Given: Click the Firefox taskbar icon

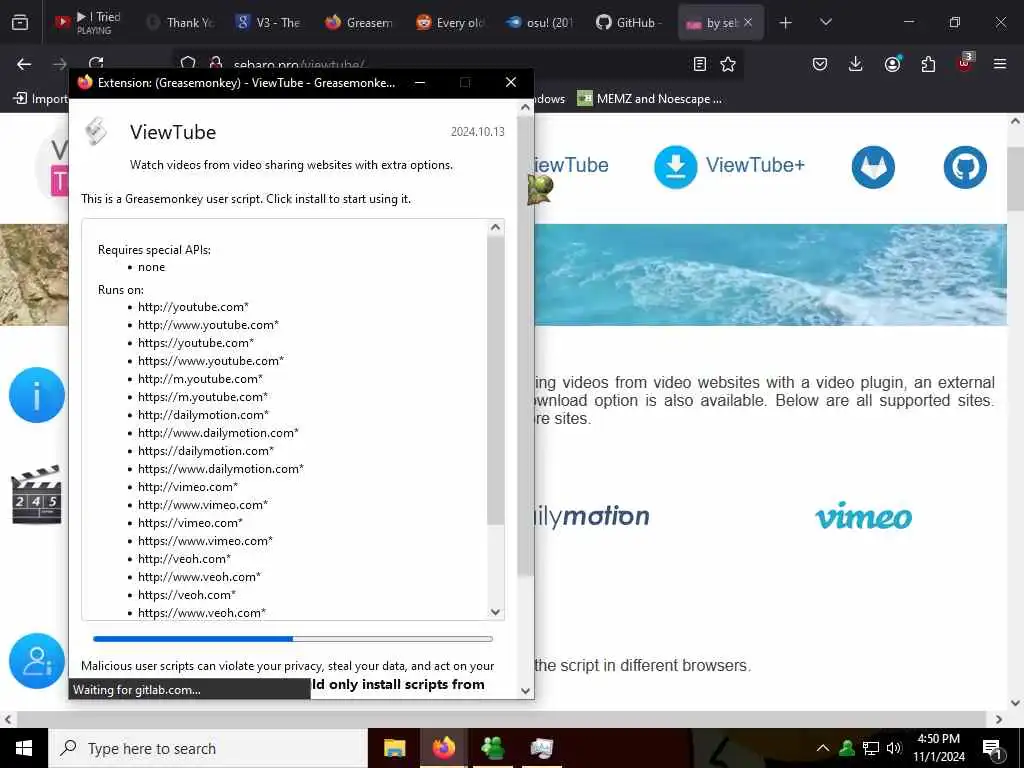Looking at the screenshot, I should click(x=443, y=748).
